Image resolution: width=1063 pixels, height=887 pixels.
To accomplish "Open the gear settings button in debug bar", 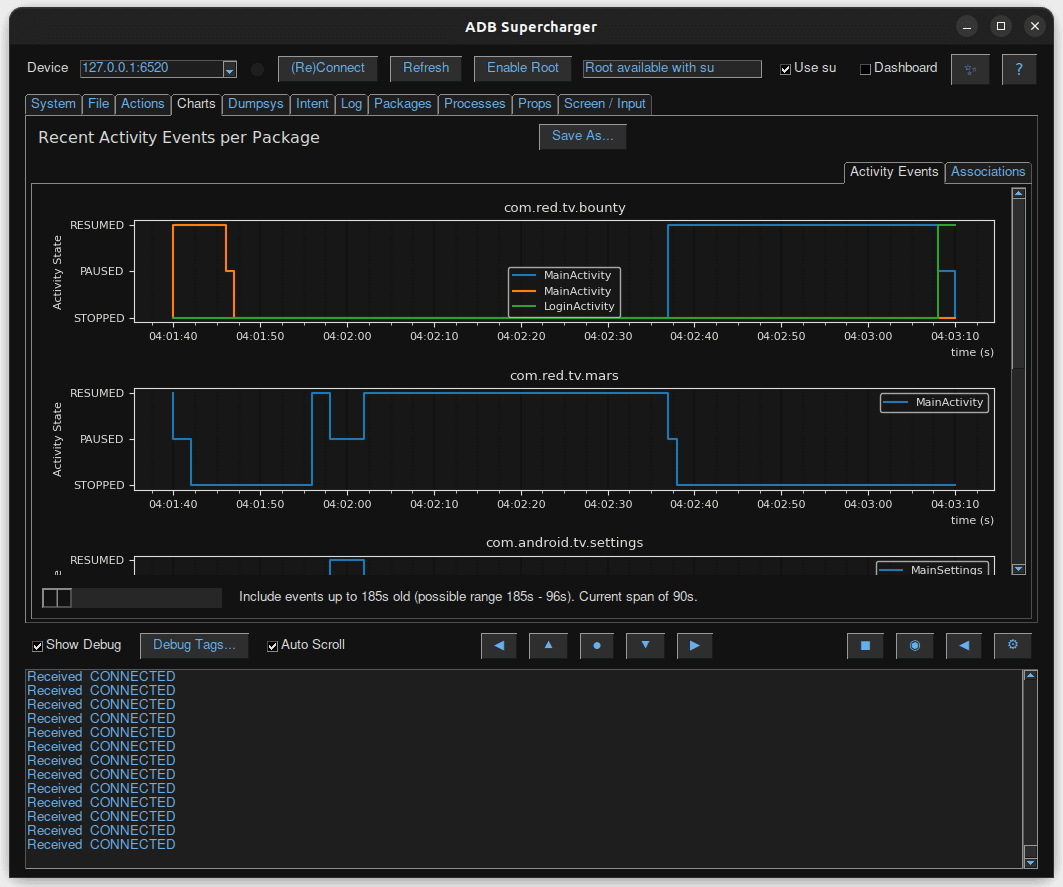I will [x=1013, y=646].
